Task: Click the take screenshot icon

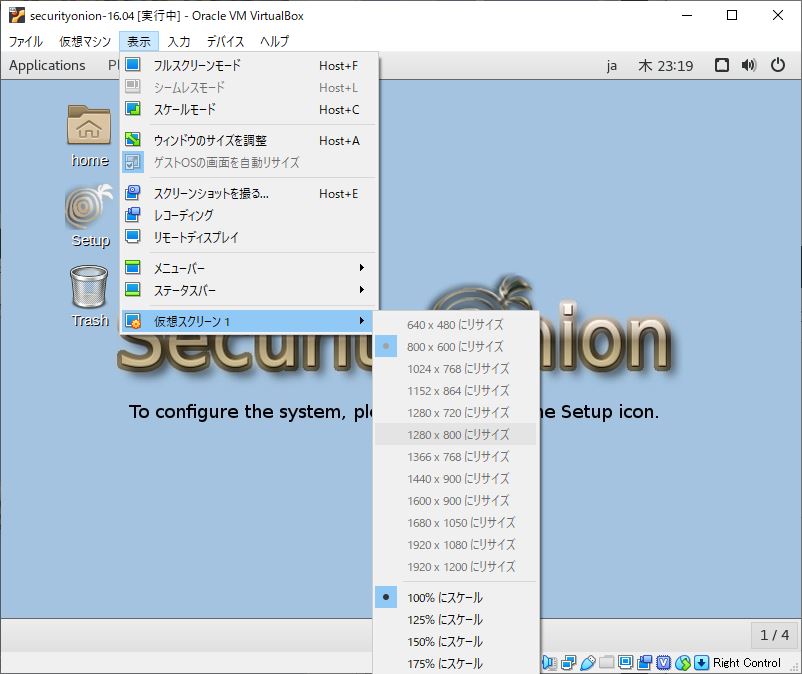Action: point(133,193)
